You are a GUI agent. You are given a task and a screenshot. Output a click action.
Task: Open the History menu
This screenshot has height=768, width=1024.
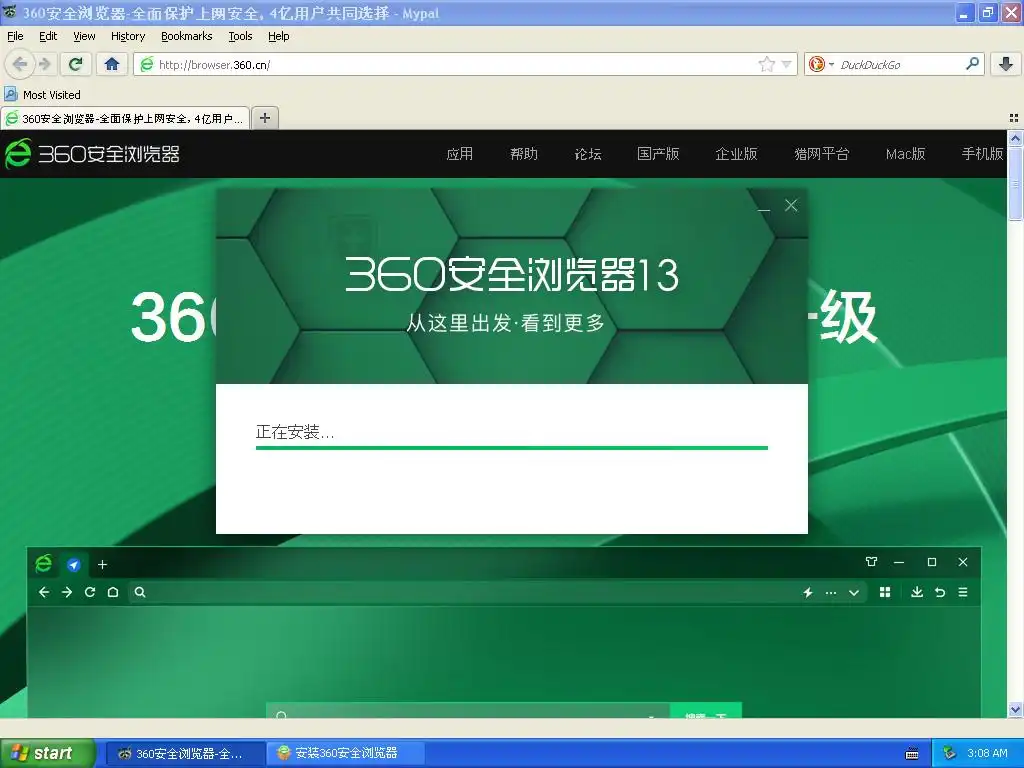pyautogui.click(x=127, y=36)
